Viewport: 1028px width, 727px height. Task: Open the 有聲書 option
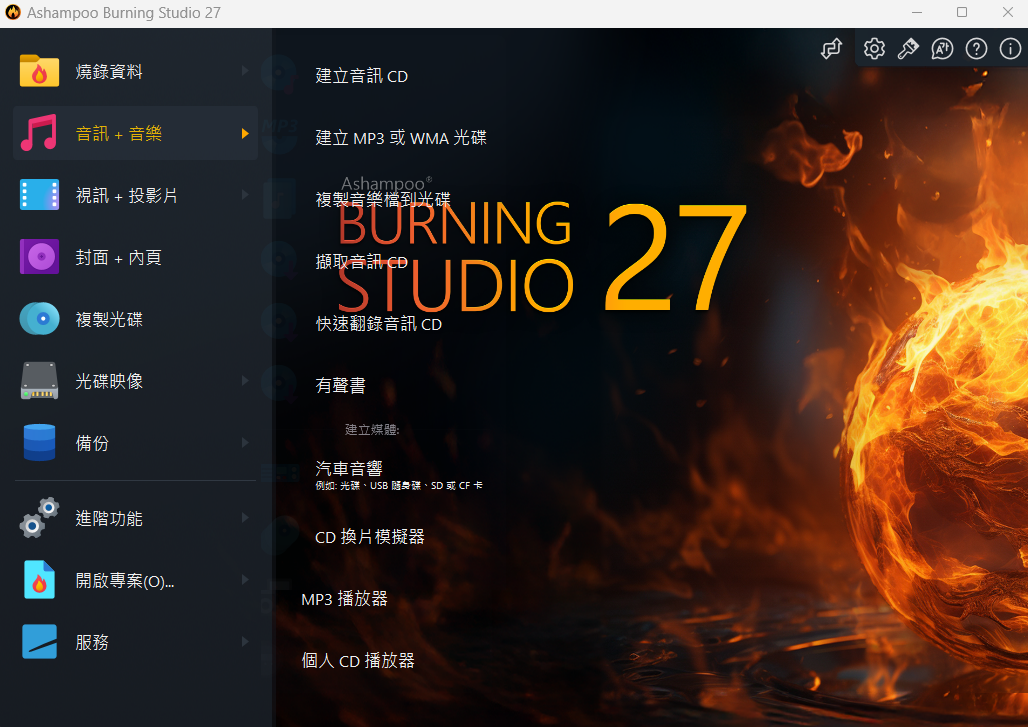[x=340, y=385]
